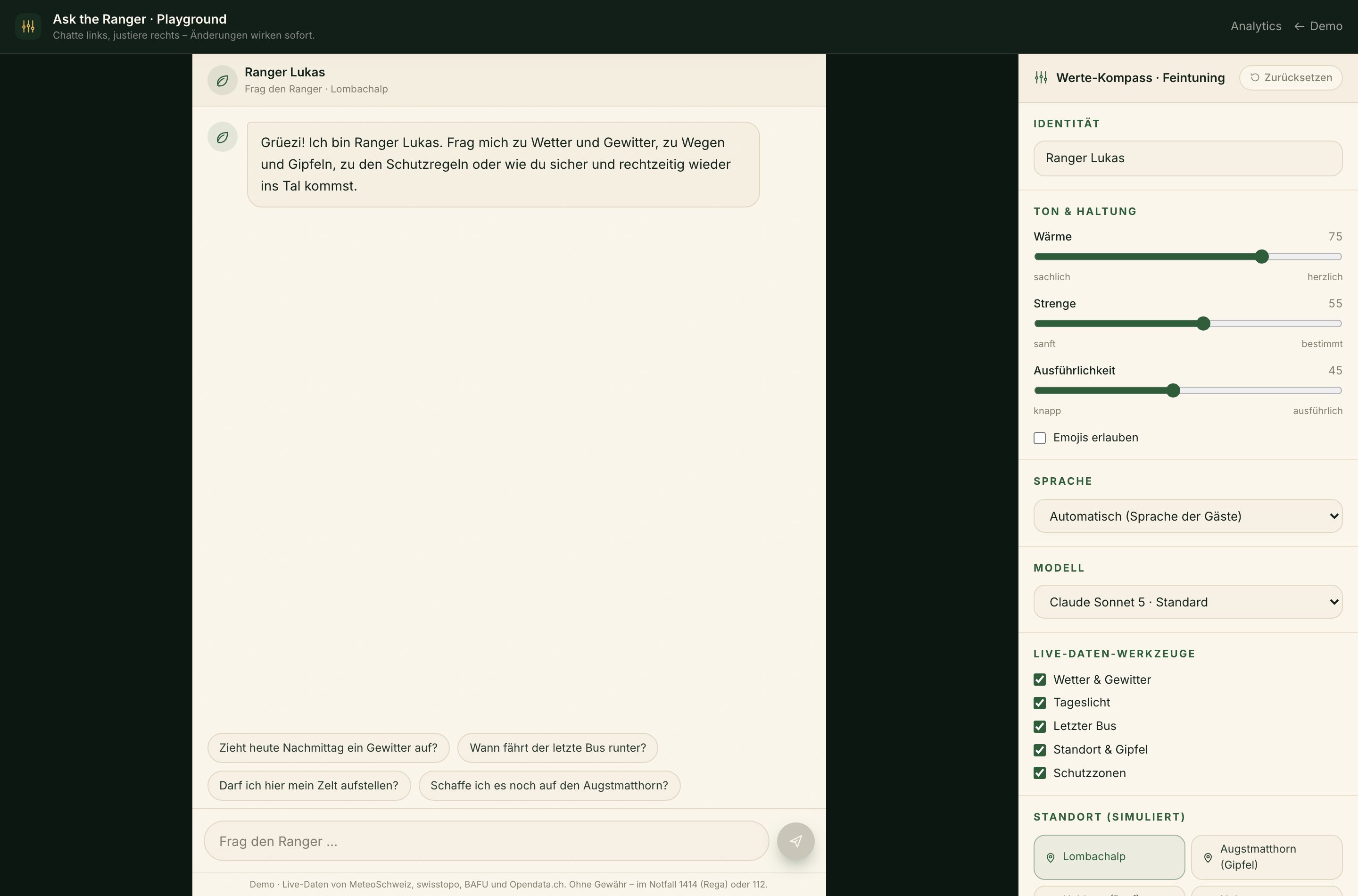Open the Sprache dropdown
The image size is (1358, 896).
tap(1188, 516)
